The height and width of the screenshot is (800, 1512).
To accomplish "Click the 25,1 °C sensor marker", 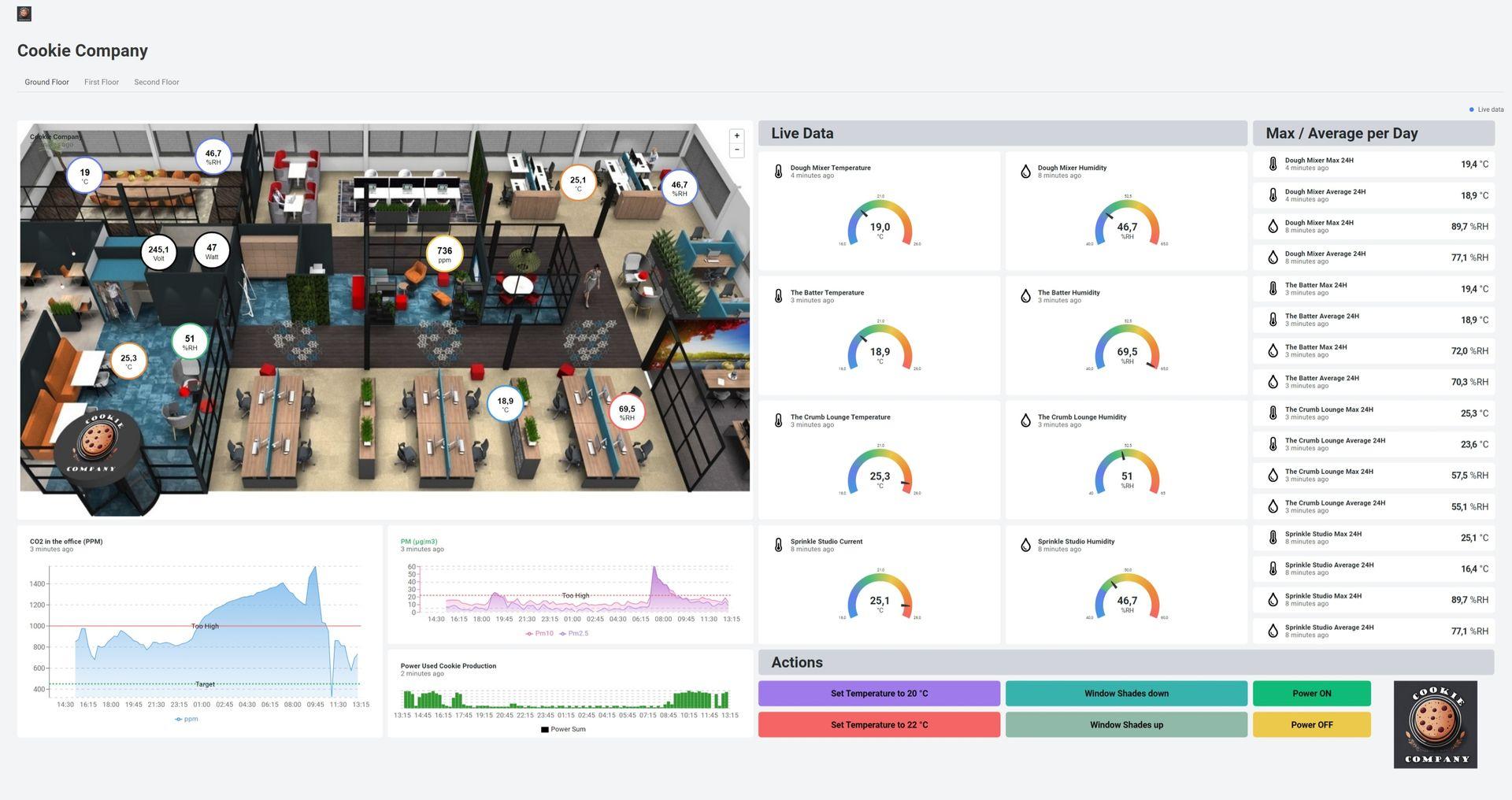I will click(x=578, y=183).
